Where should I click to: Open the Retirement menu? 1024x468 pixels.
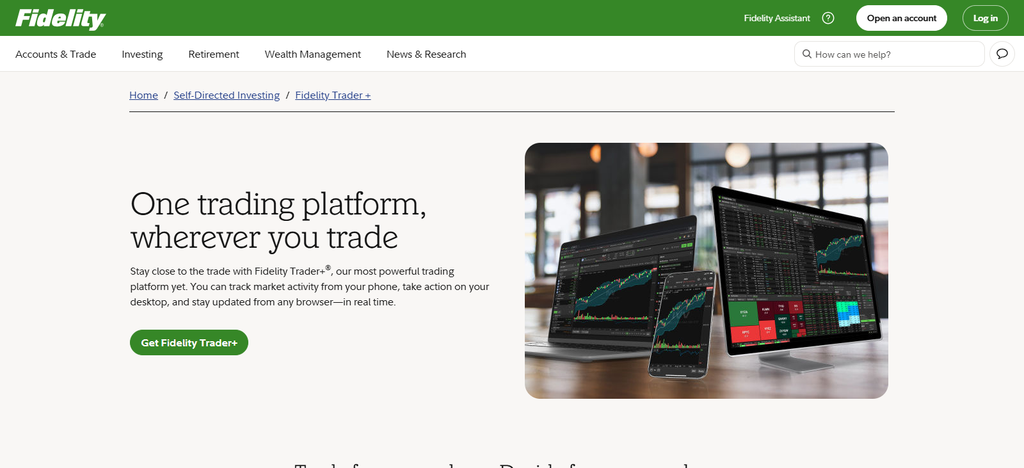pos(214,54)
